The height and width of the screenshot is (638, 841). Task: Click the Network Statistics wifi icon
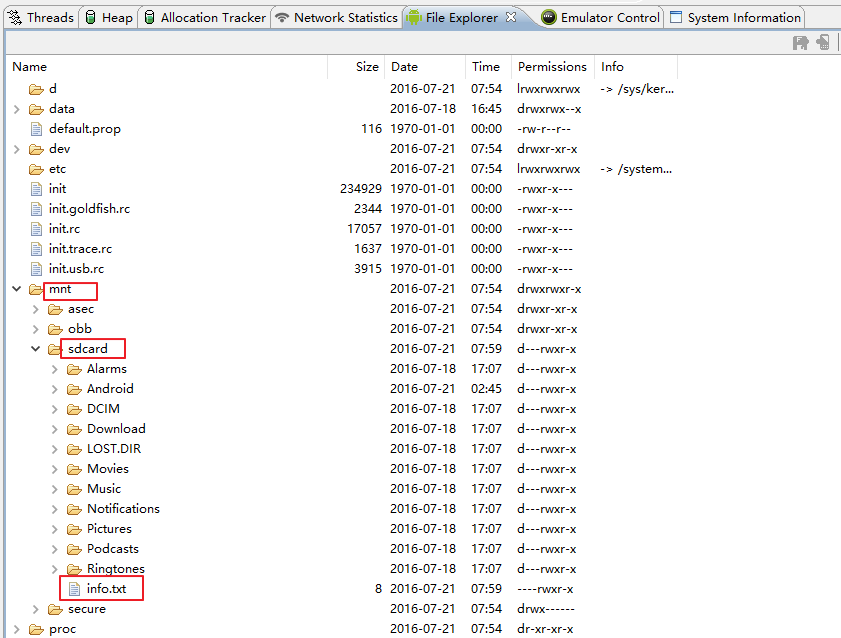click(x=282, y=18)
